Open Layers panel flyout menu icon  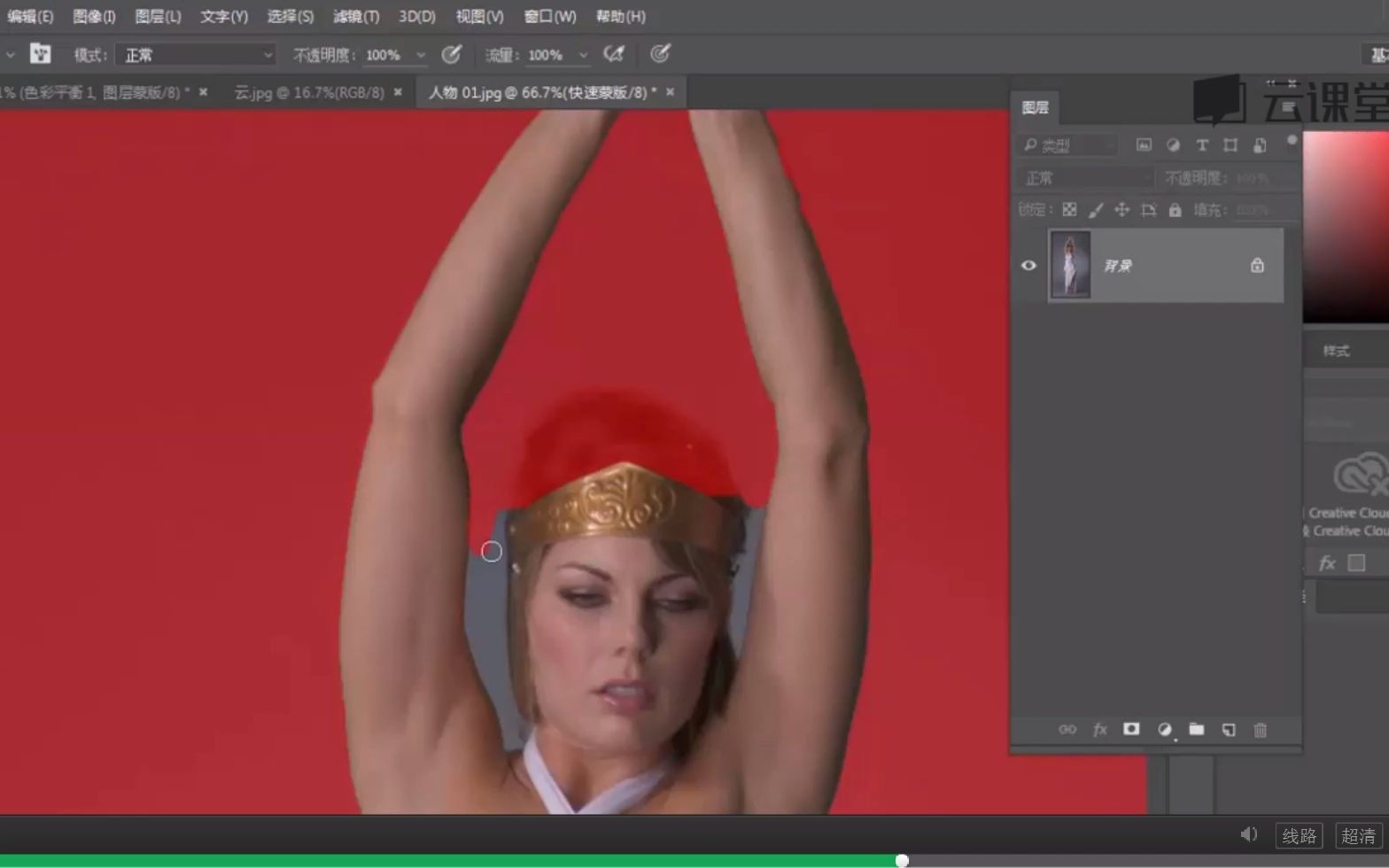pyautogui.click(x=1289, y=107)
